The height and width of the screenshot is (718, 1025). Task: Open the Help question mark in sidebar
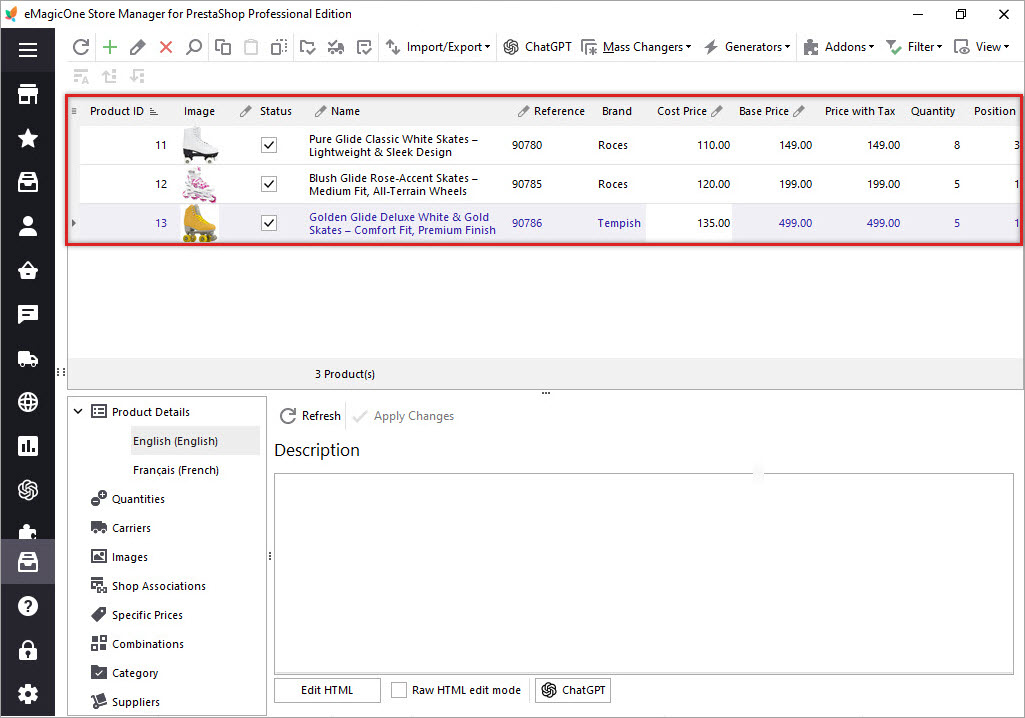click(x=27, y=606)
